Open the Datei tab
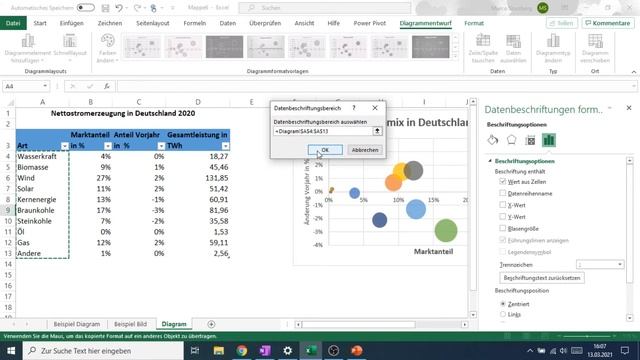Screen dimensions: 640x360 tap(13, 23)
